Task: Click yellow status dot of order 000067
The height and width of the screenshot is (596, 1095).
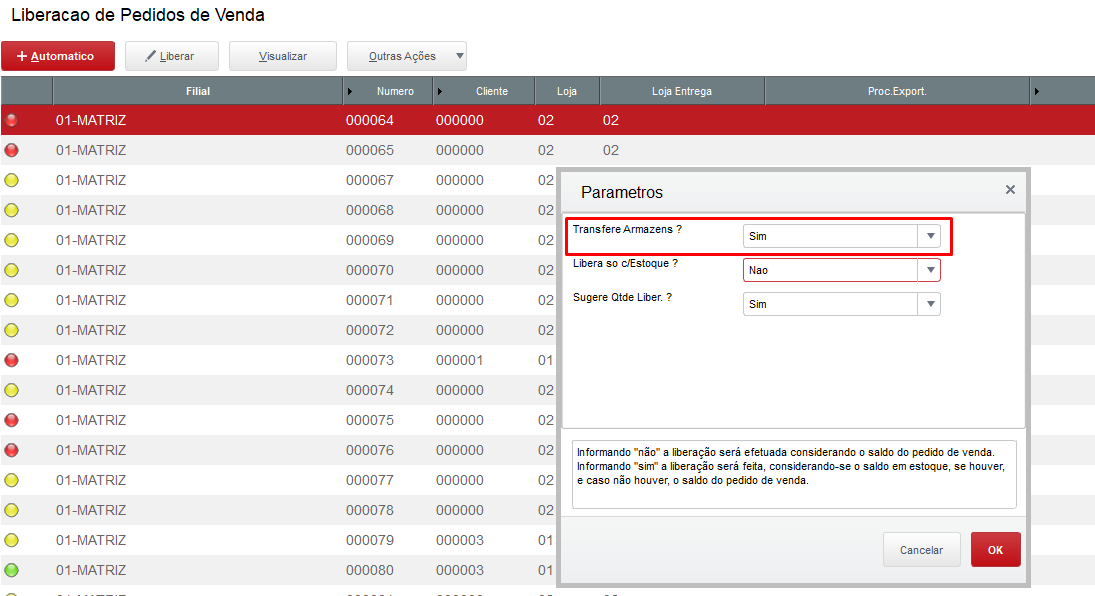Action: tap(12, 180)
